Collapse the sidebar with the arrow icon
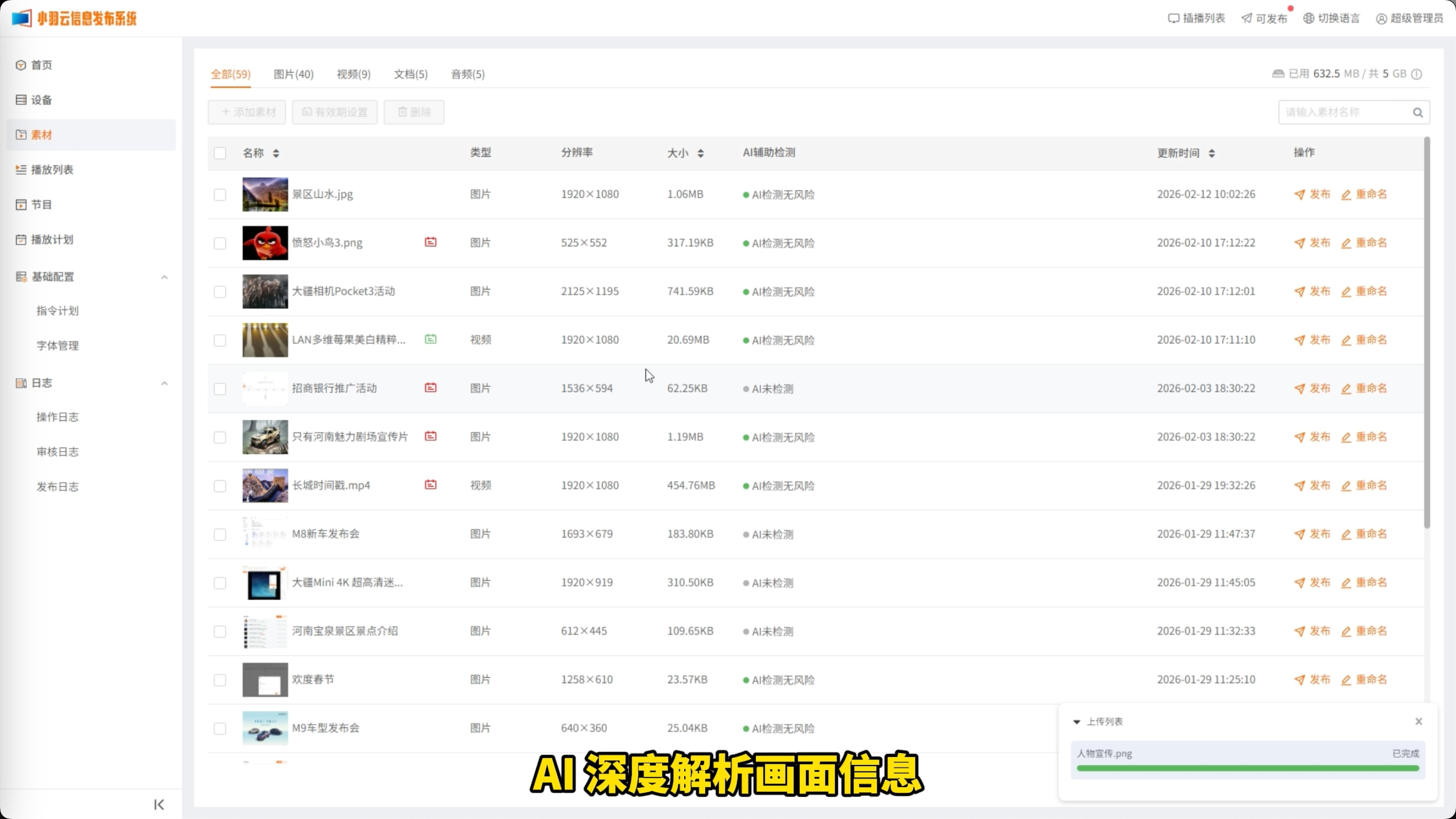Image resolution: width=1456 pixels, height=819 pixels. coord(159,804)
